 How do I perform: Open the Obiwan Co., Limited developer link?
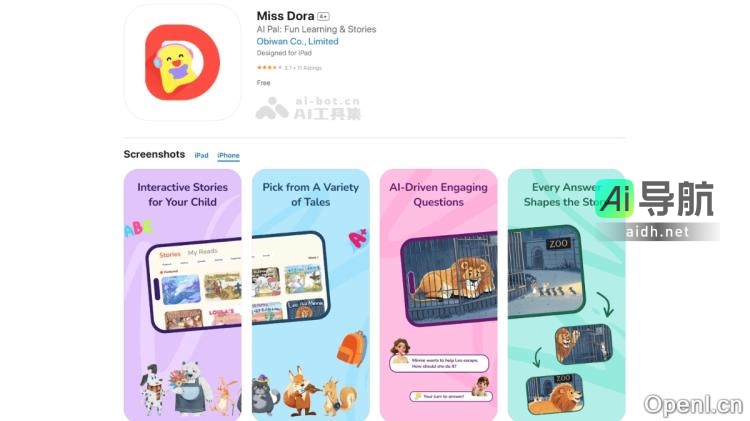tap(297, 42)
